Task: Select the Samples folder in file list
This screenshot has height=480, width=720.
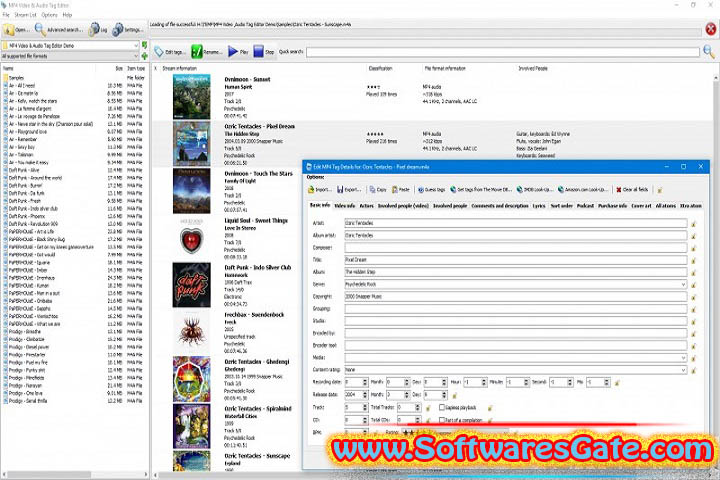Action: coord(16,78)
